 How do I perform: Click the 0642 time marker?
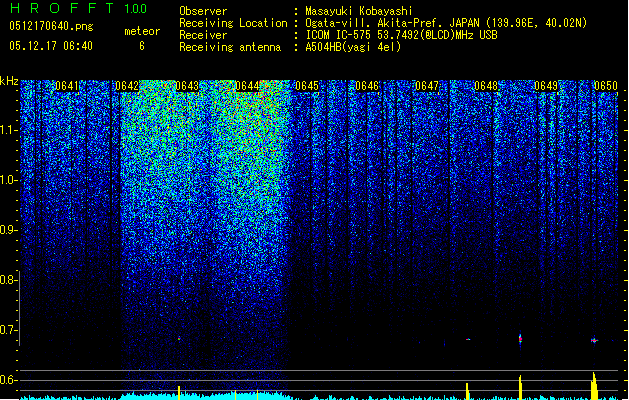127,86
